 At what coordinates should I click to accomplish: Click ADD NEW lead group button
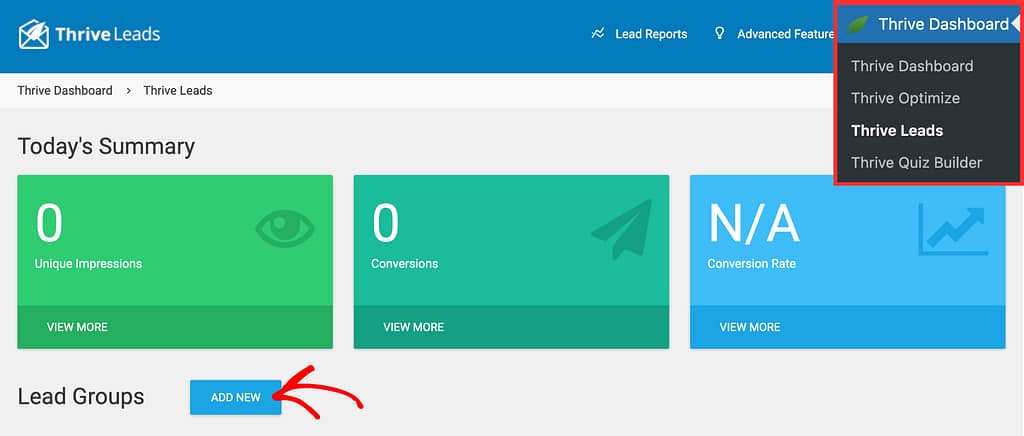(236, 397)
